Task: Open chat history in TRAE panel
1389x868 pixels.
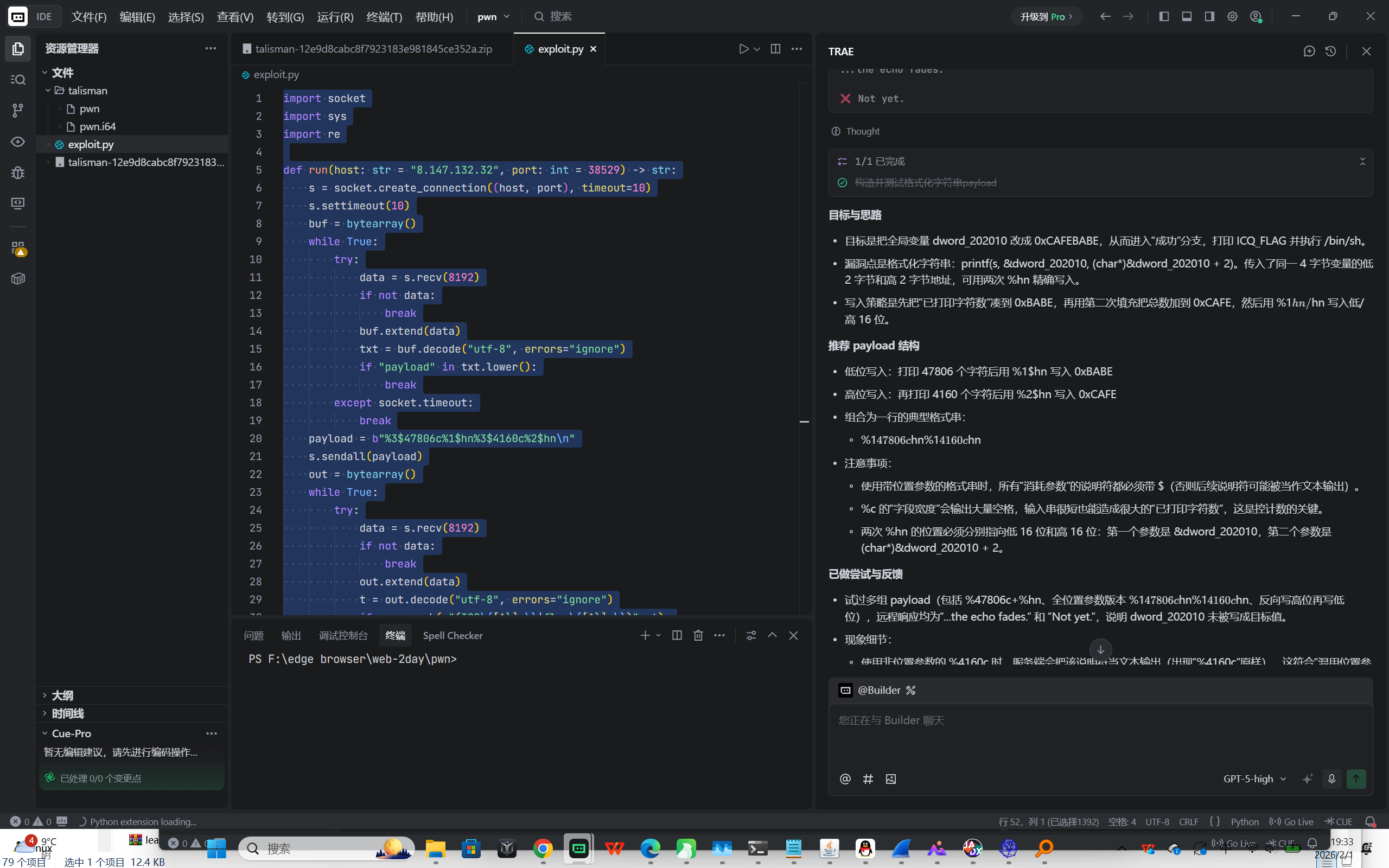Action: (1330, 51)
